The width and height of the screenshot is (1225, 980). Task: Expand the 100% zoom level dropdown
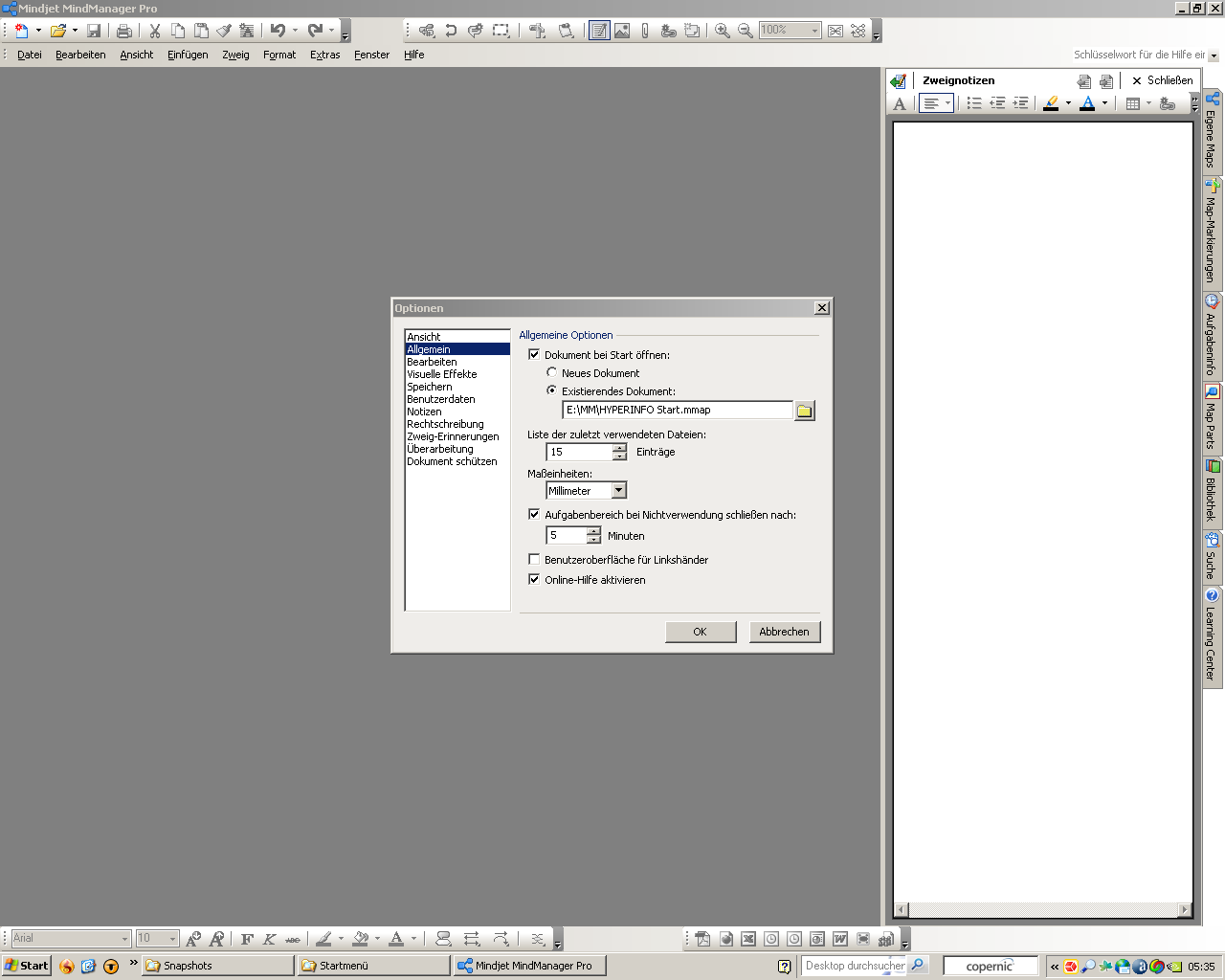[814, 31]
